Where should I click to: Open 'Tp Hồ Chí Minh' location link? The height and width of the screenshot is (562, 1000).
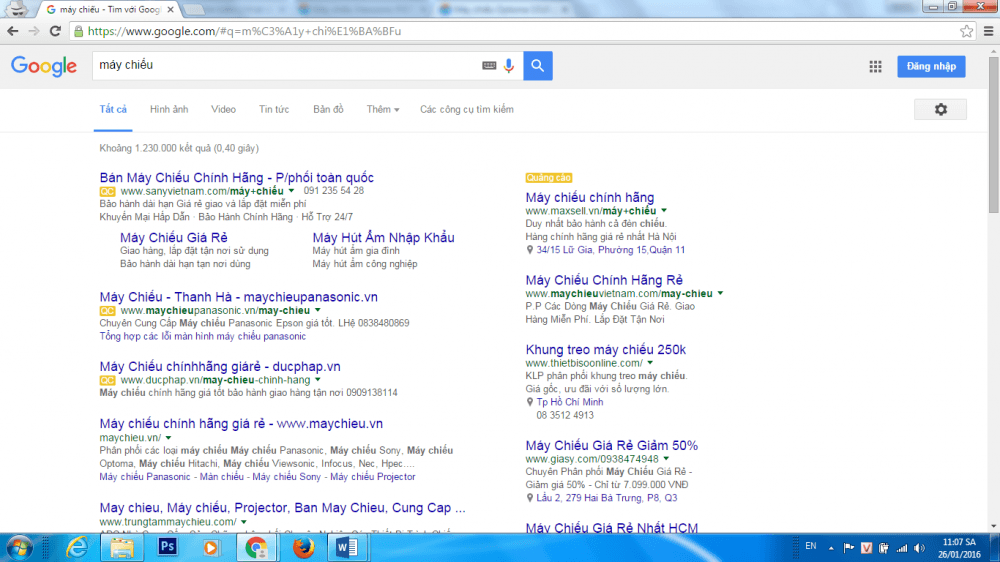(570, 402)
